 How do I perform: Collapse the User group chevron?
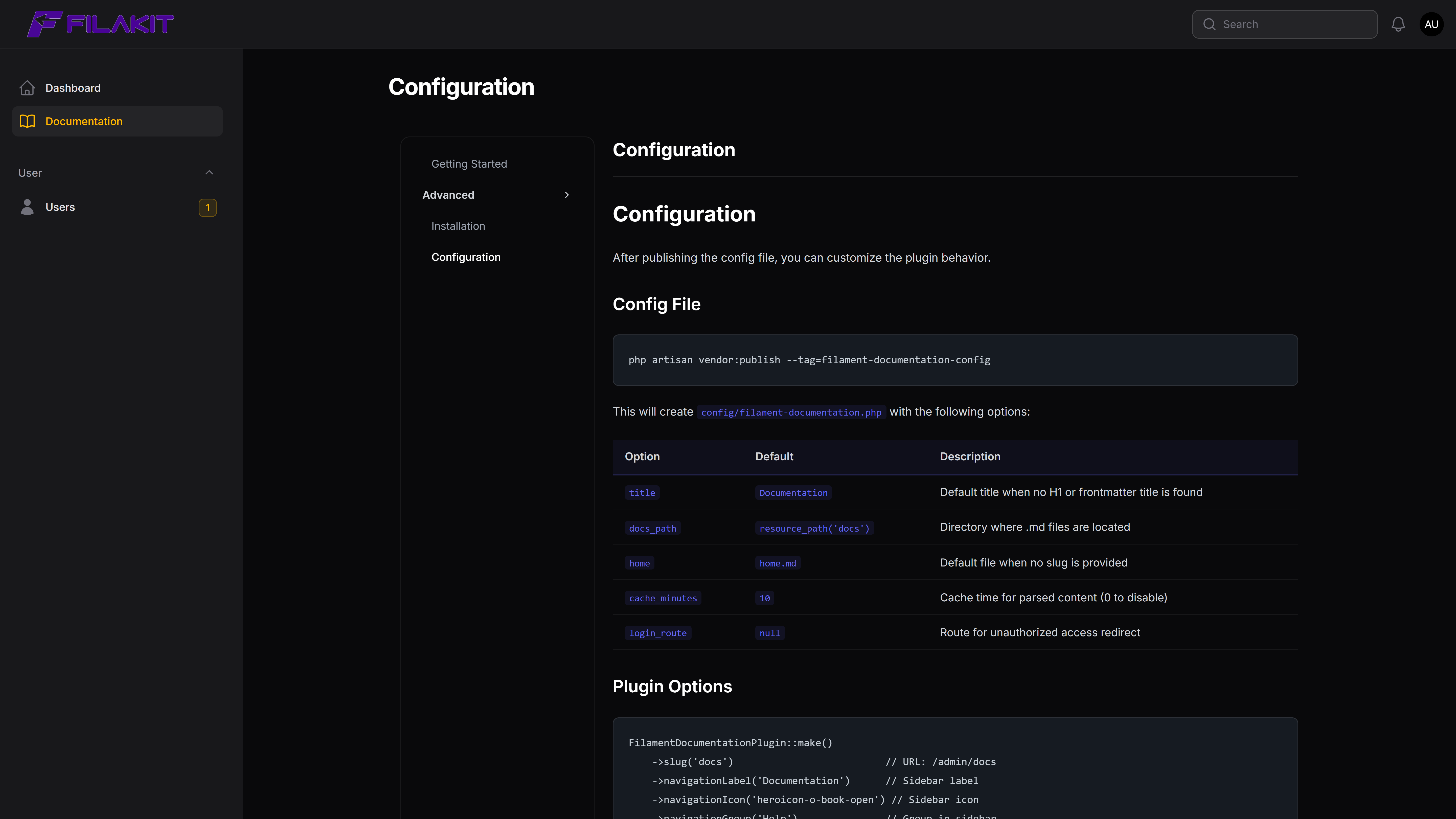click(209, 172)
